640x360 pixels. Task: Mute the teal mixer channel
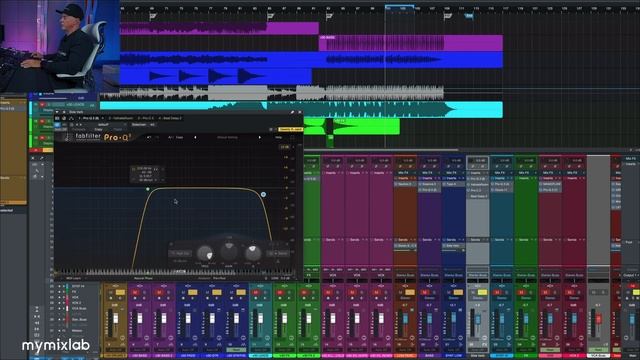[256, 293]
